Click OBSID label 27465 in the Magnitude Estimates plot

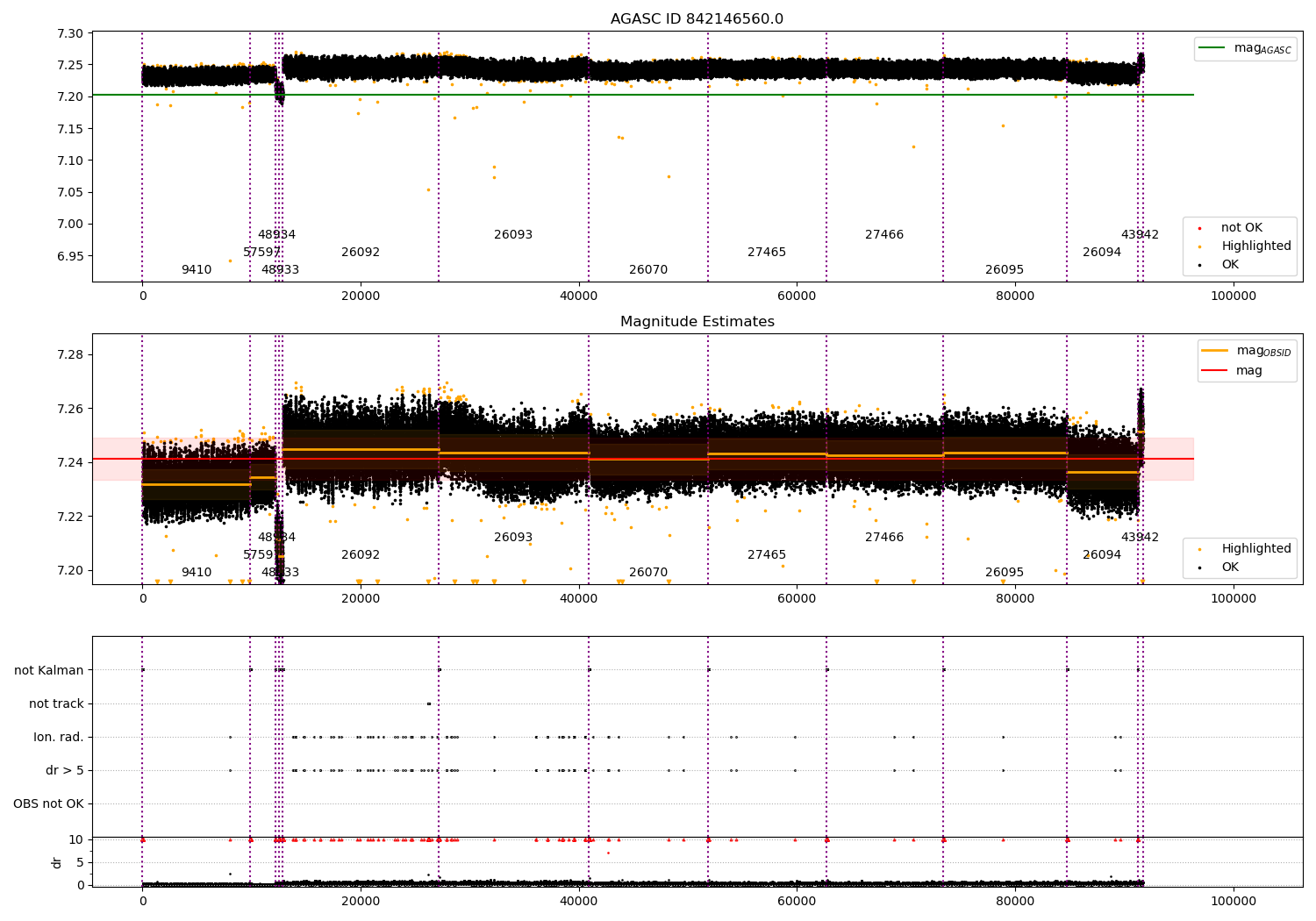coord(767,555)
